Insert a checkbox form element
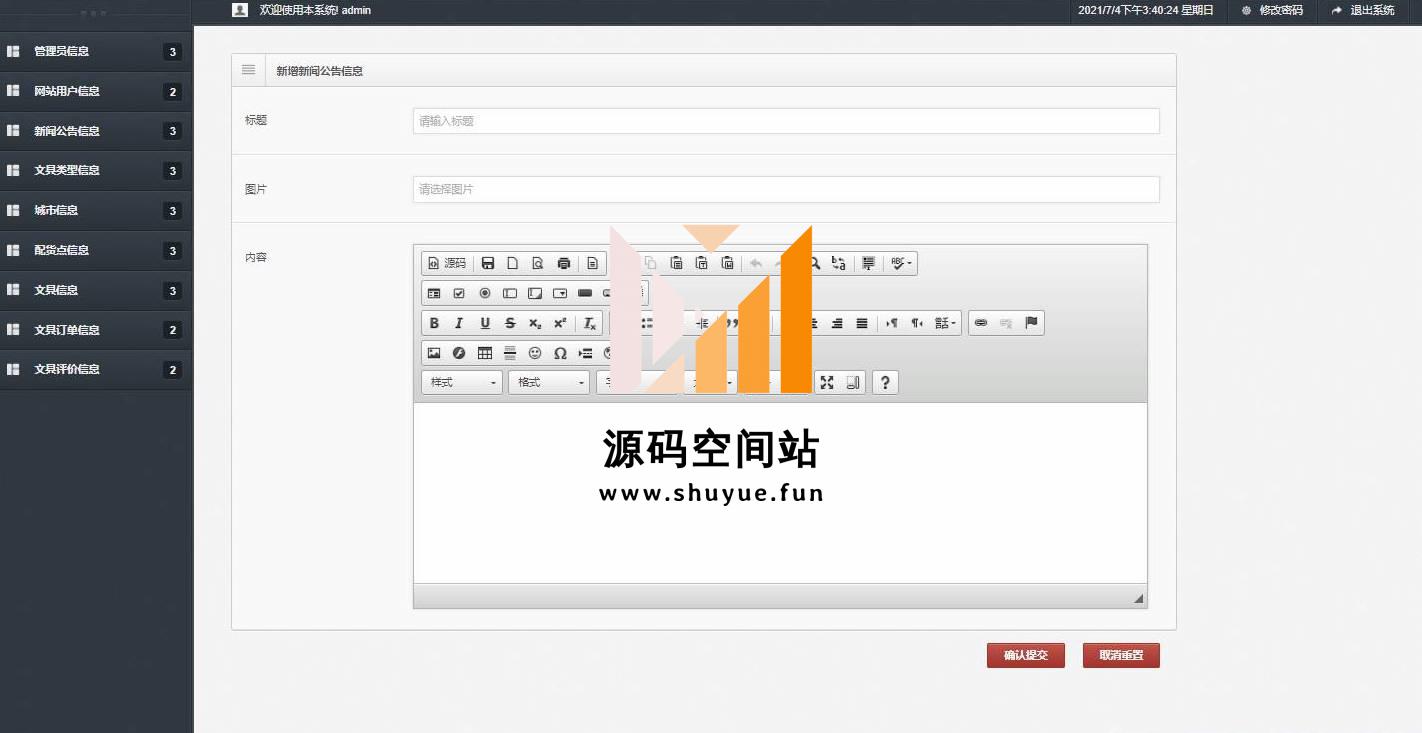Image resolution: width=1422 pixels, height=733 pixels. coord(459,293)
